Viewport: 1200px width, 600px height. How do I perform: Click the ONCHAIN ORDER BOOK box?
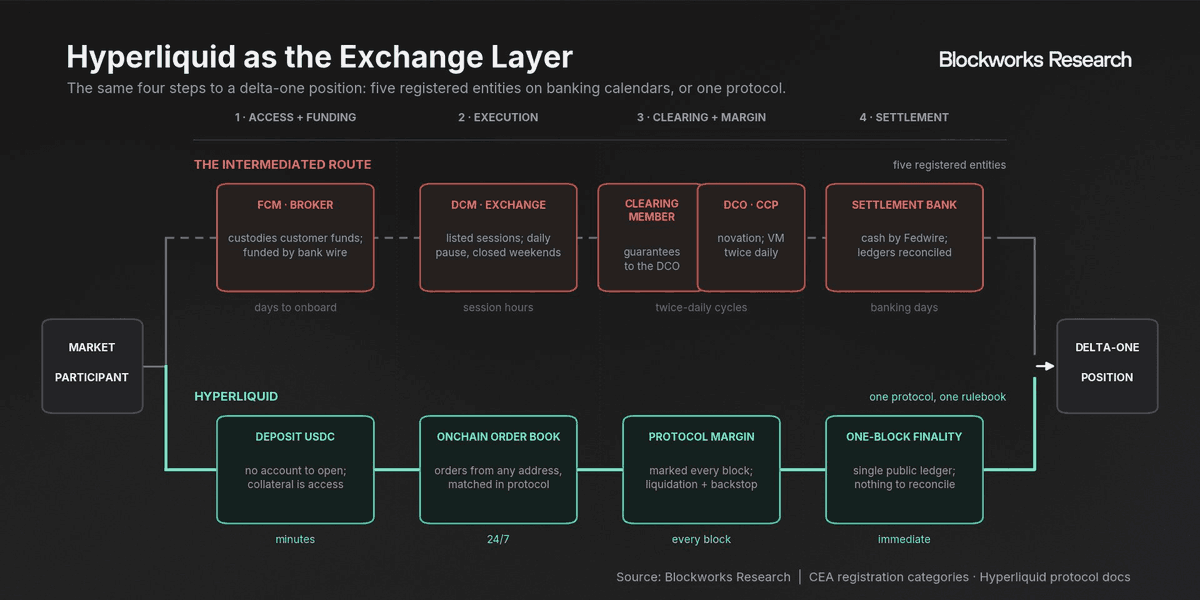(x=498, y=469)
